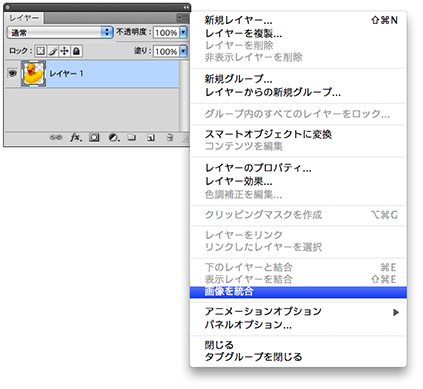This screenshot has height=389, width=423.
Task: Click the layers panel vertical scrollbar
Action: click(184, 96)
